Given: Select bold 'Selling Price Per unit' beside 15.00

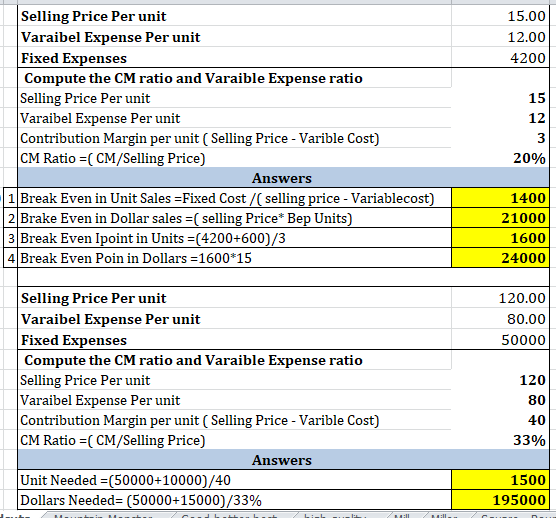Looking at the screenshot, I should point(93,16).
